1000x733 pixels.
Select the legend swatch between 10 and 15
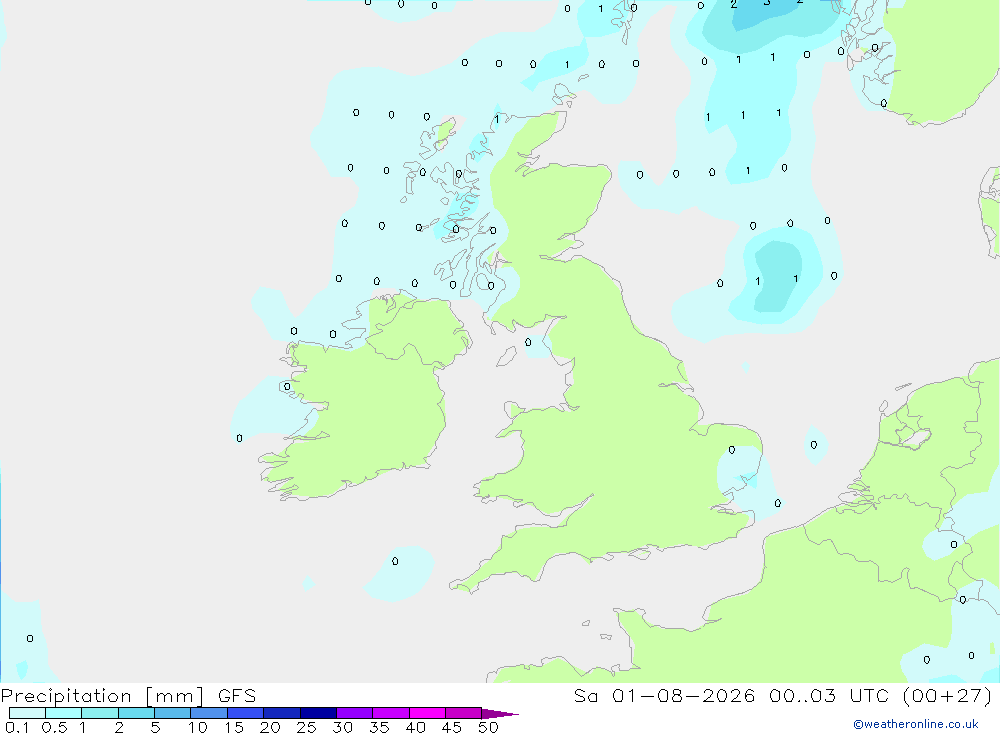(209, 713)
